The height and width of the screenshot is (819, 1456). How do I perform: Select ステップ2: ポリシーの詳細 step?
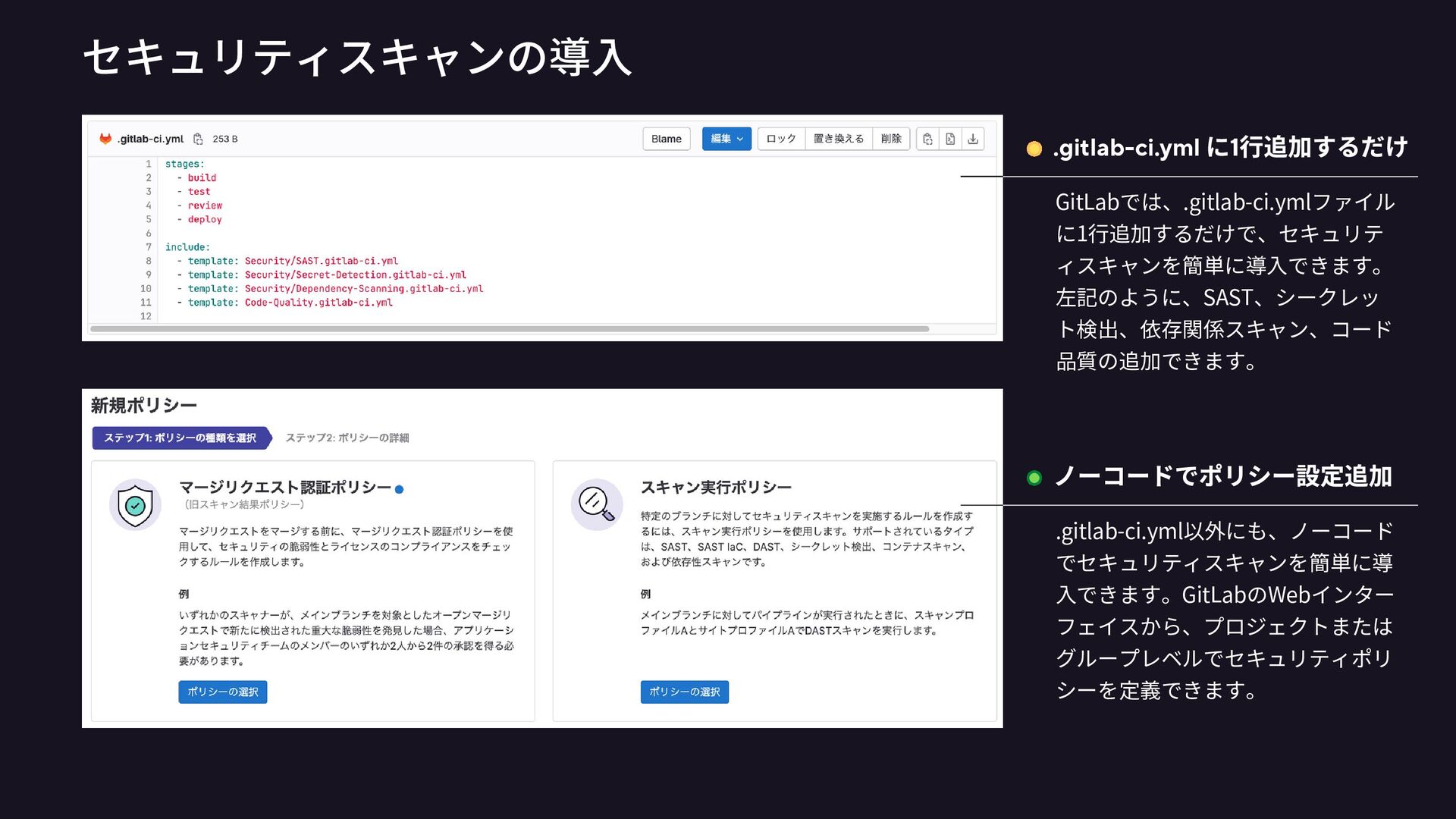tap(347, 438)
